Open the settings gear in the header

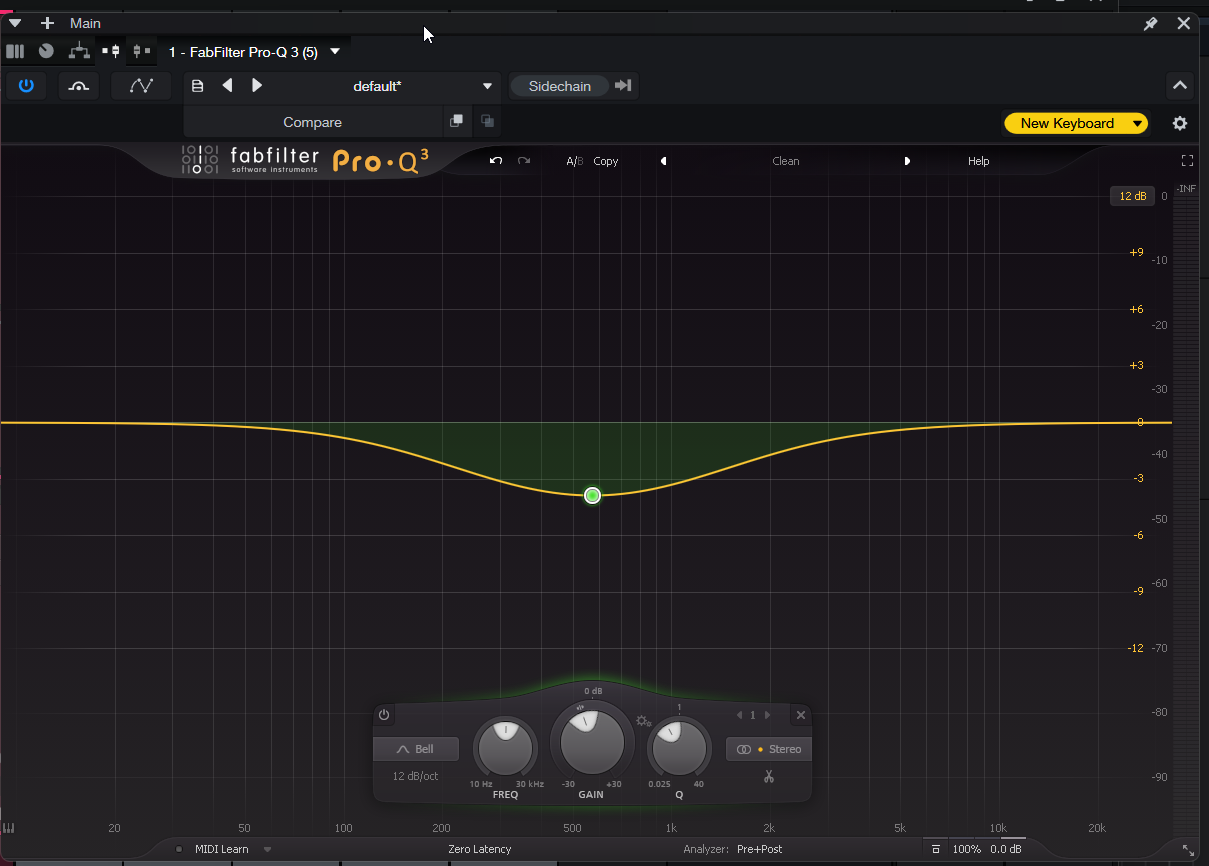[x=1180, y=123]
